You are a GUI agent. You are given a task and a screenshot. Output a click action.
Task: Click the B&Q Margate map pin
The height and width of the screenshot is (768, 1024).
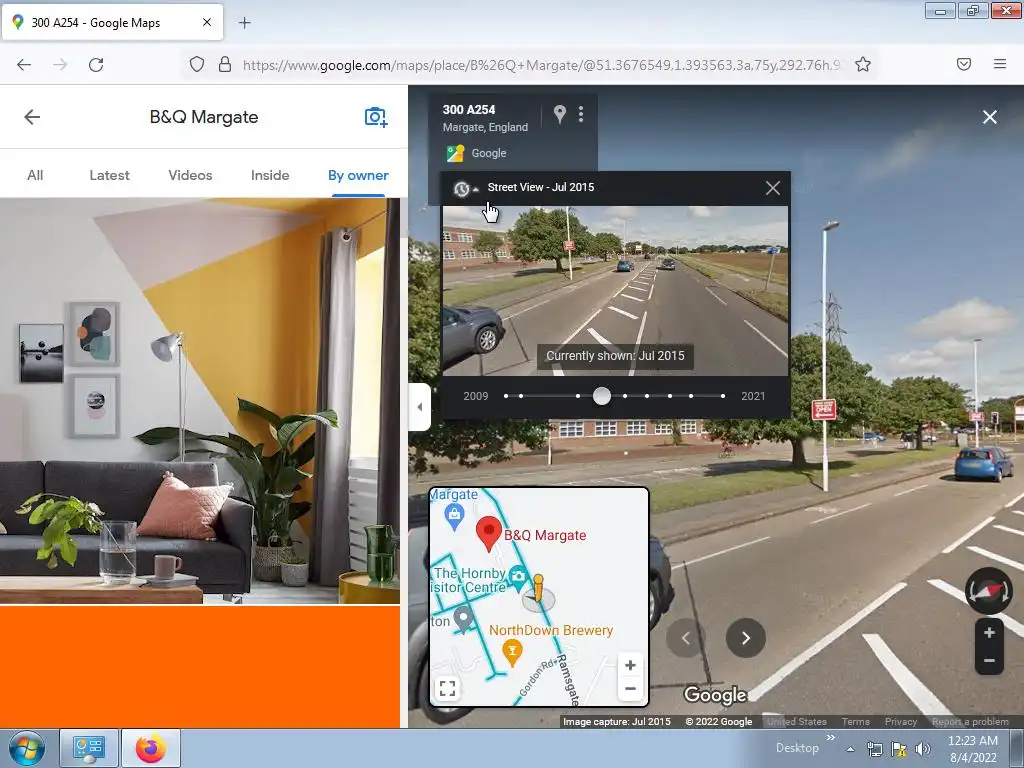[x=488, y=534]
